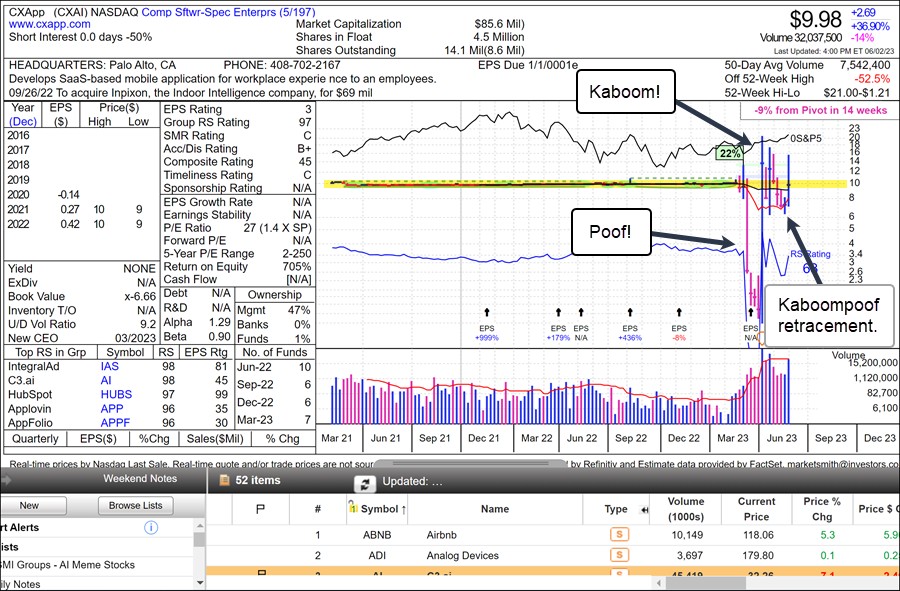Open the APPF symbol link for AppFolio
The image size is (900, 591).
coord(115,423)
